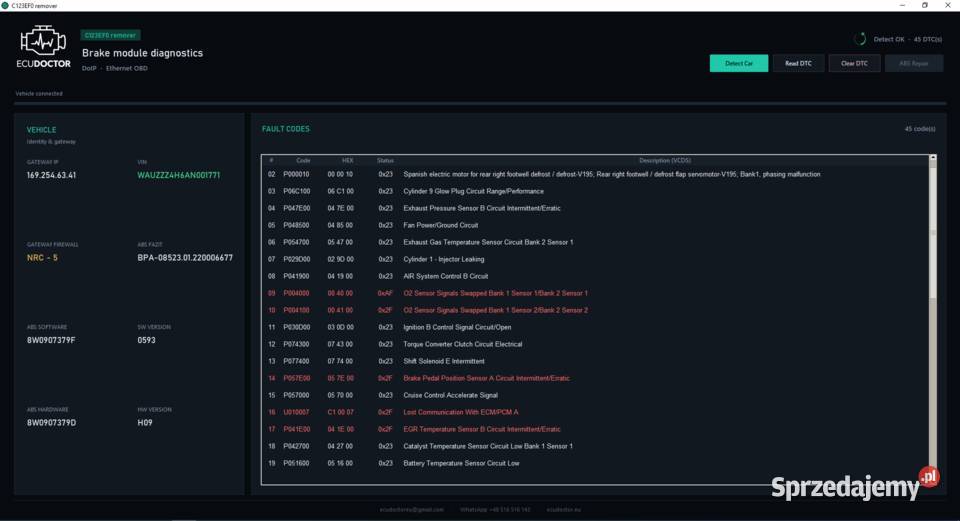Screen dimensions: 960x521
Task: Click the DoIP - Ethernet OBD subtitle
Action: 114,69
